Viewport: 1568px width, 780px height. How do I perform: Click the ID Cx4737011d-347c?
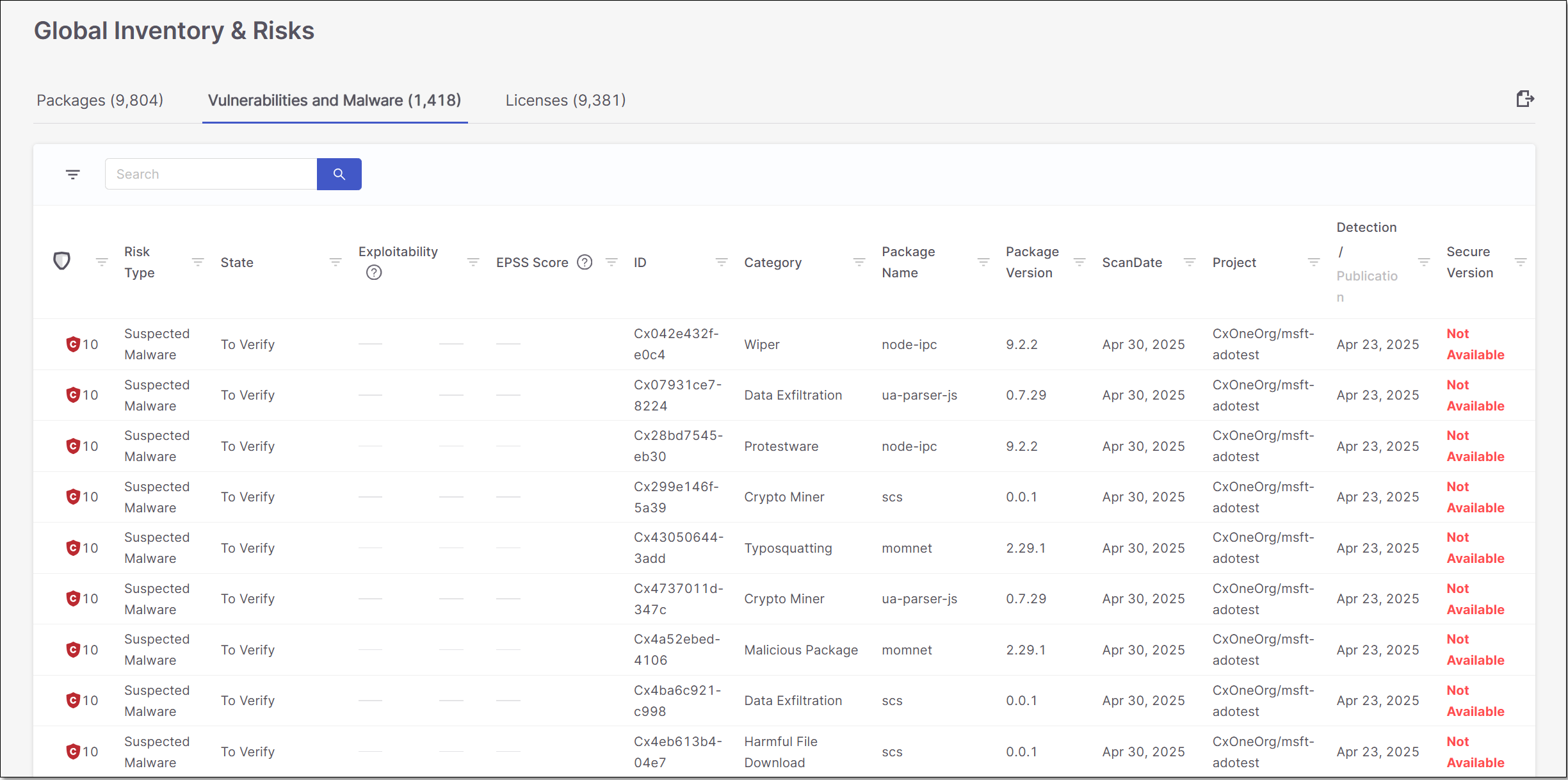click(x=679, y=599)
